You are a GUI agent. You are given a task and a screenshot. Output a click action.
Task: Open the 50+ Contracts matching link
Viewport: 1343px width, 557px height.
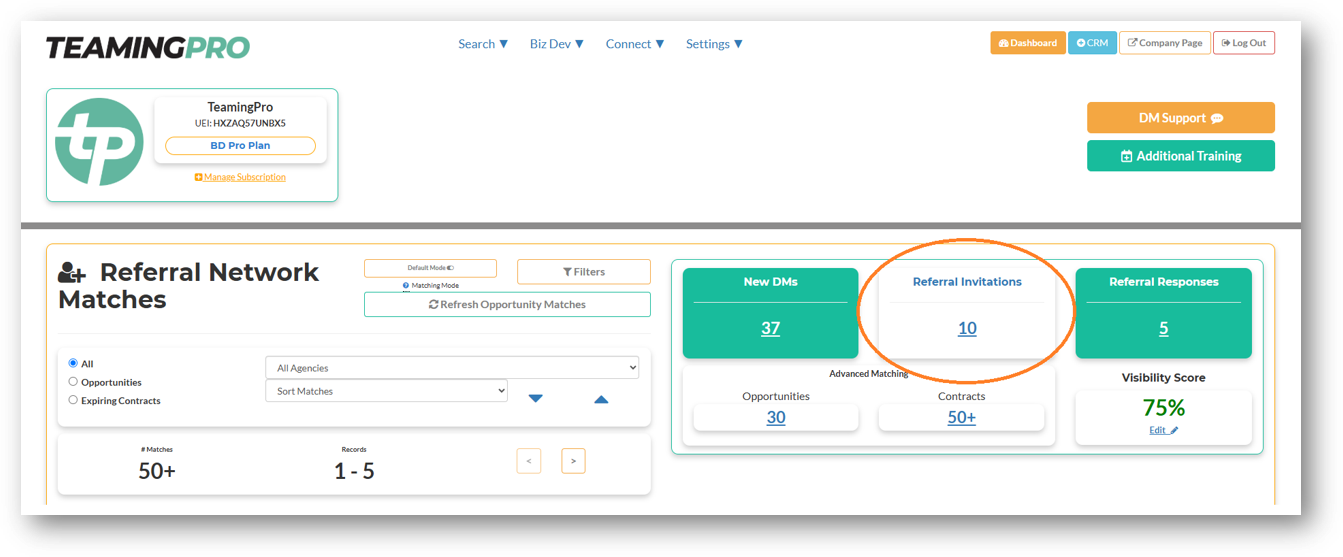pos(962,418)
